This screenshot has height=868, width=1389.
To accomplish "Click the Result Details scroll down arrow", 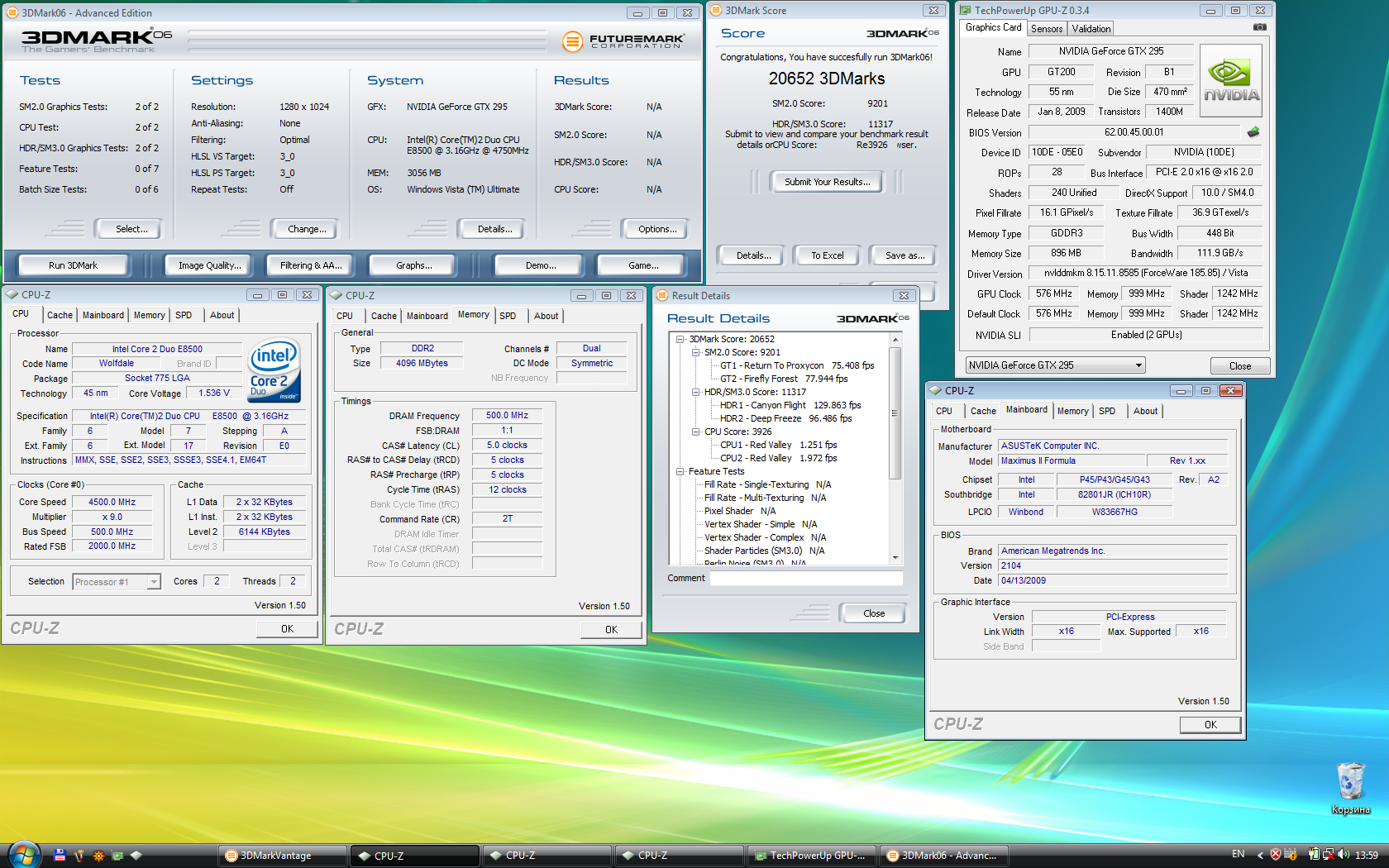I will (895, 558).
